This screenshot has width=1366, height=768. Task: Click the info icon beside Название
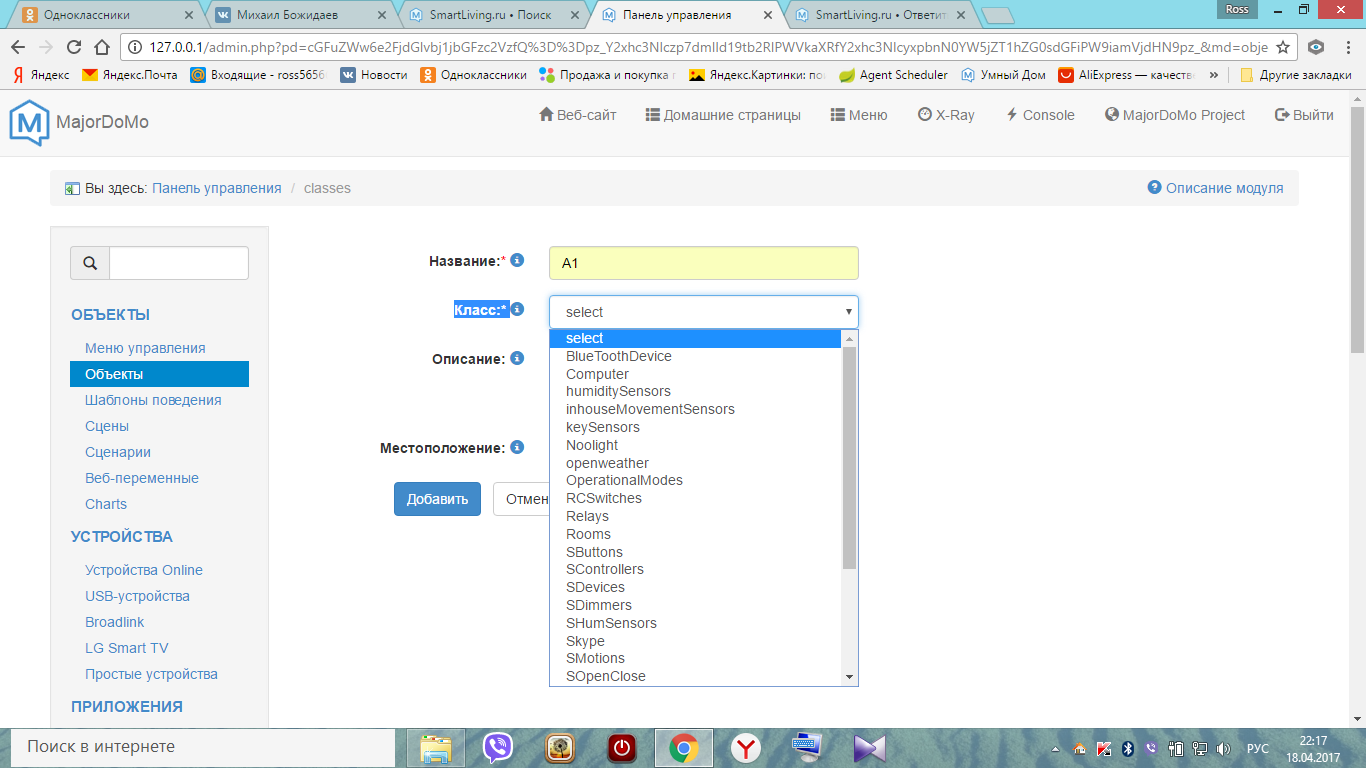coord(517,260)
